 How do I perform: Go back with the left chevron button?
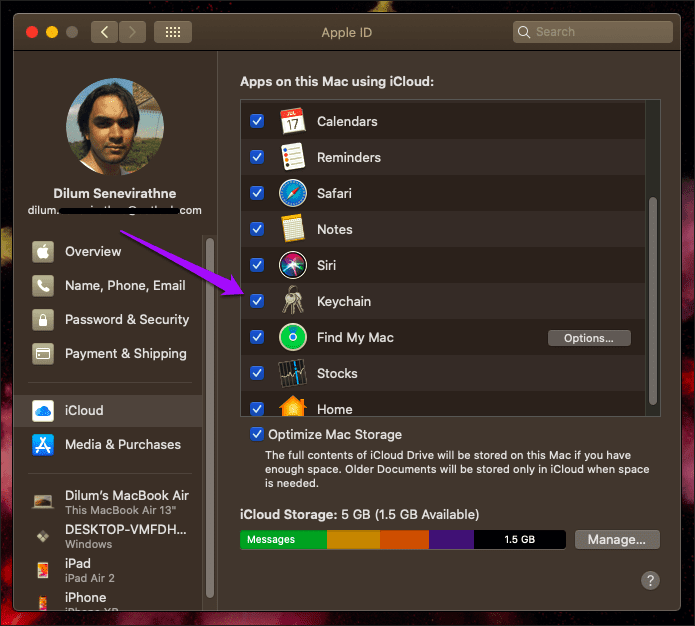(105, 32)
